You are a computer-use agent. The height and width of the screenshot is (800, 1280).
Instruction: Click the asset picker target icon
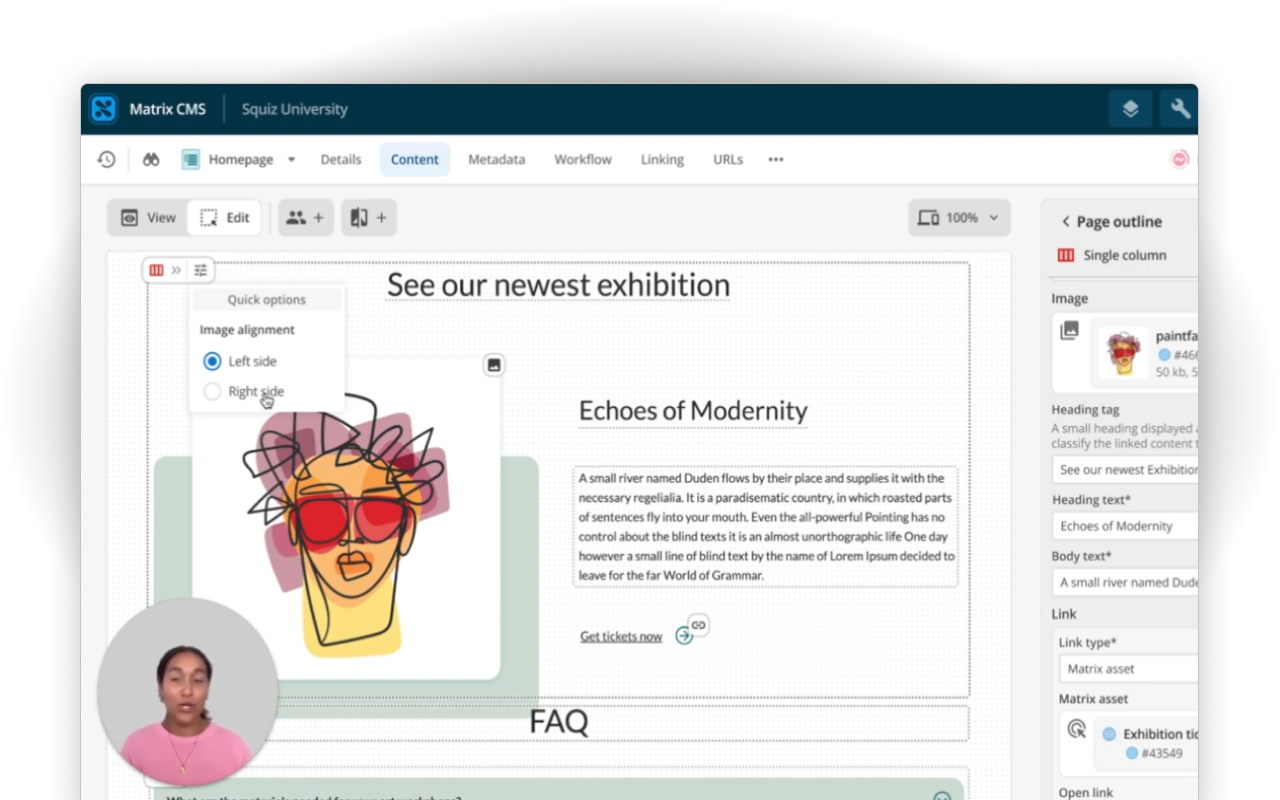coord(1077,729)
